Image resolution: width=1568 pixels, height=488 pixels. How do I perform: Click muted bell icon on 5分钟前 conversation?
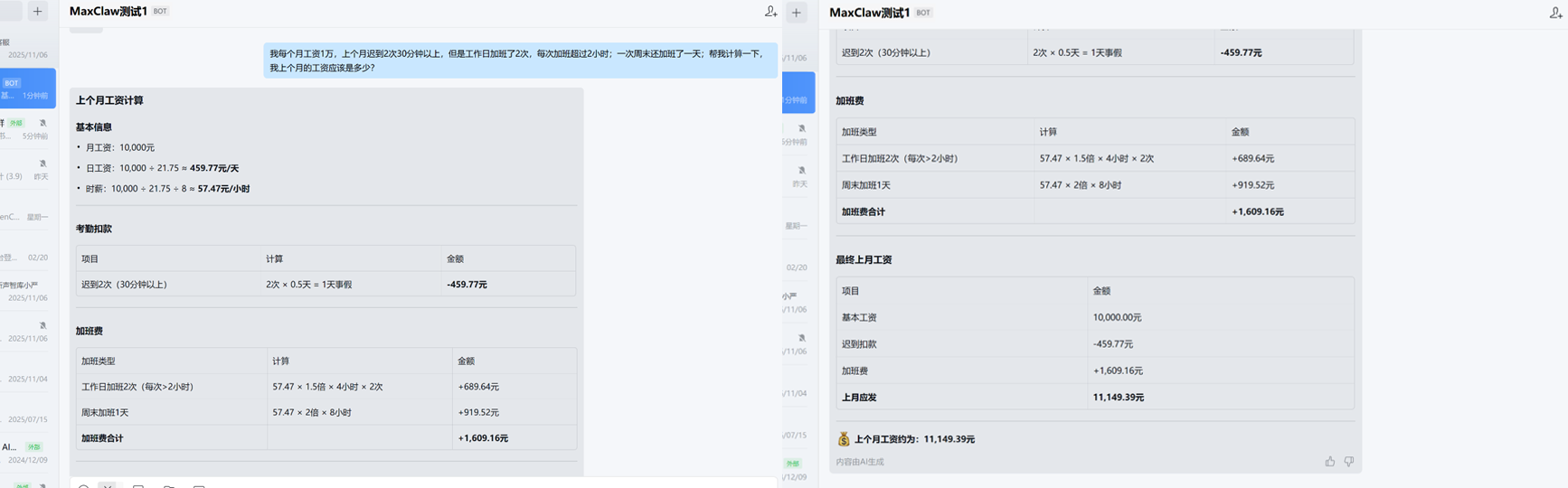43,123
